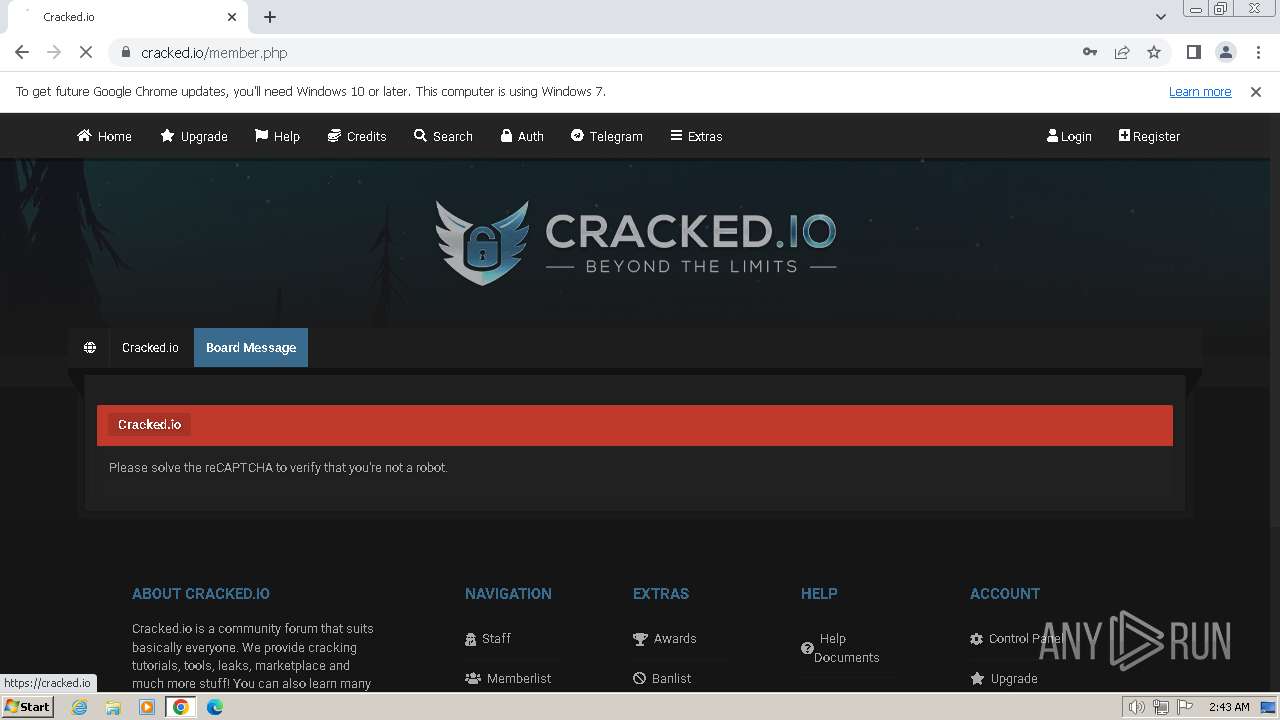
Task: Click the Login link
Action: click(x=1069, y=136)
